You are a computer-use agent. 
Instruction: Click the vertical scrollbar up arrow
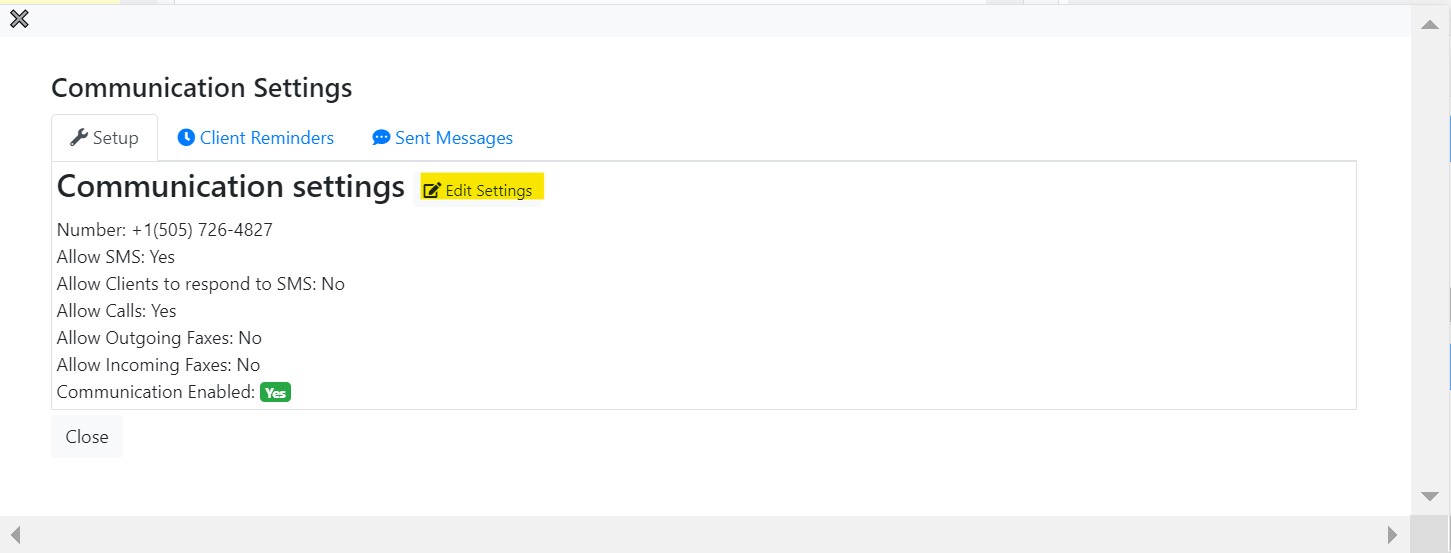[1430, 24]
